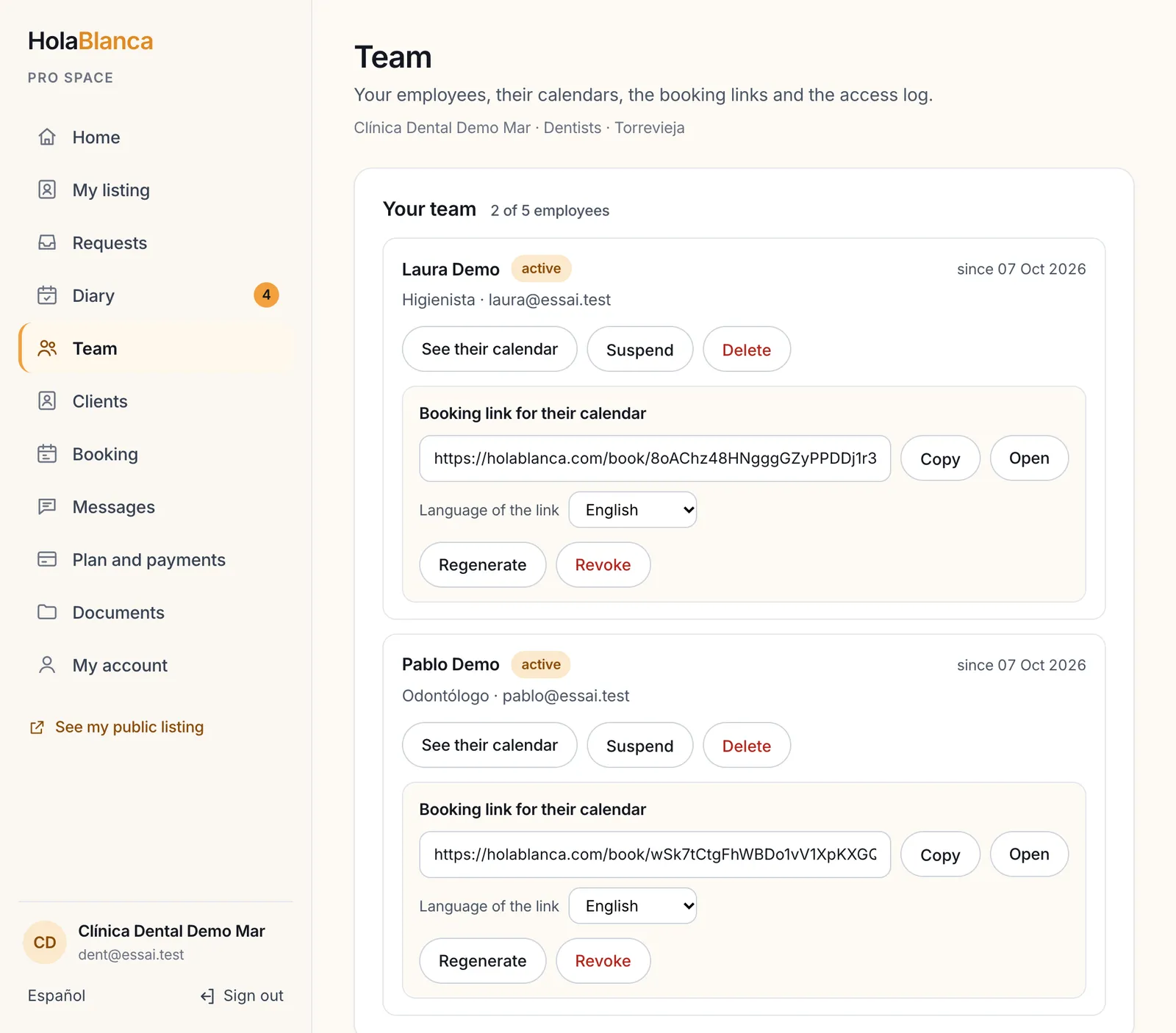Suspend Pablo Demo

coord(639,745)
